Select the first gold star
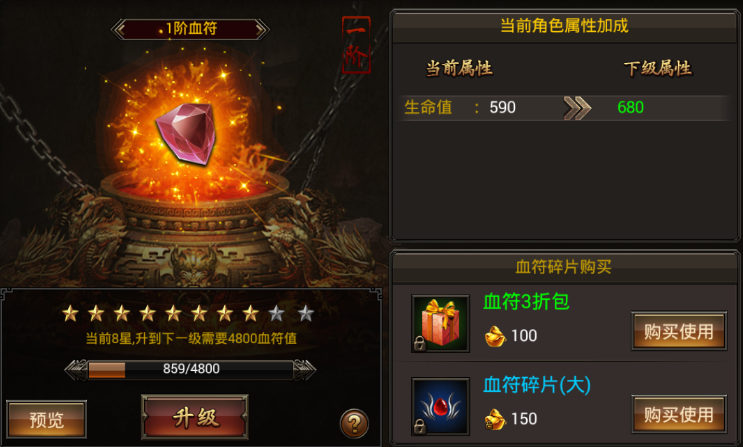Viewport: 743px width, 447px height. click(x=70, y=313)
